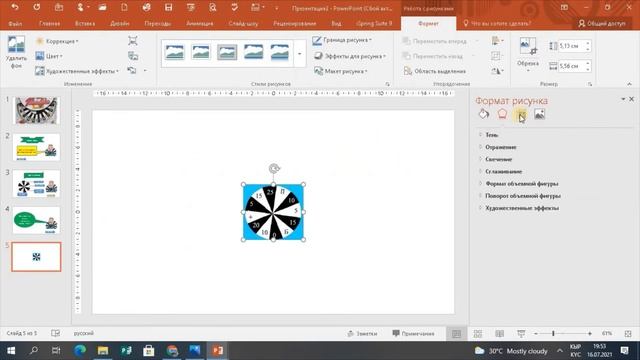Screen dimensions: 640x360
Task: Switch to the Дизайн tab
Action: 120,24
